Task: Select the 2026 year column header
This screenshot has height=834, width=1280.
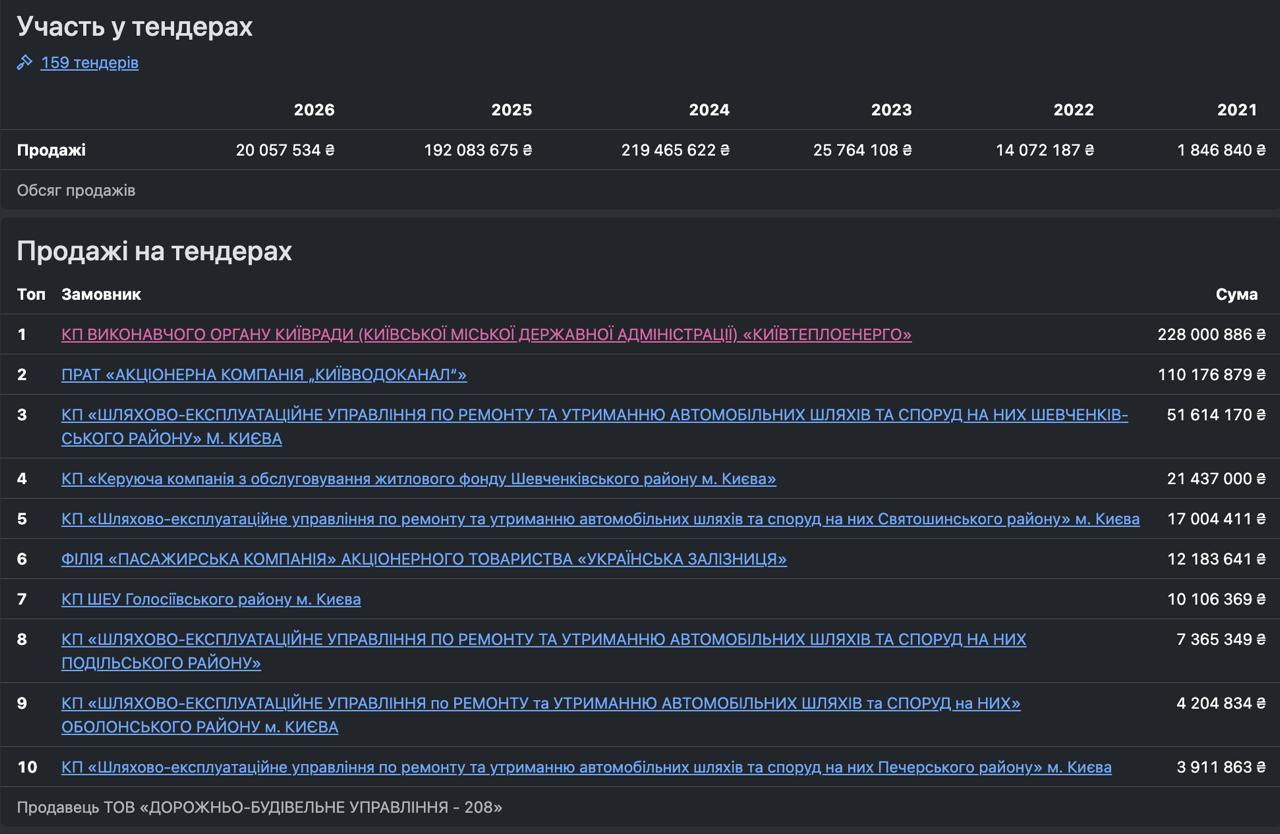Action: (314, 110)
